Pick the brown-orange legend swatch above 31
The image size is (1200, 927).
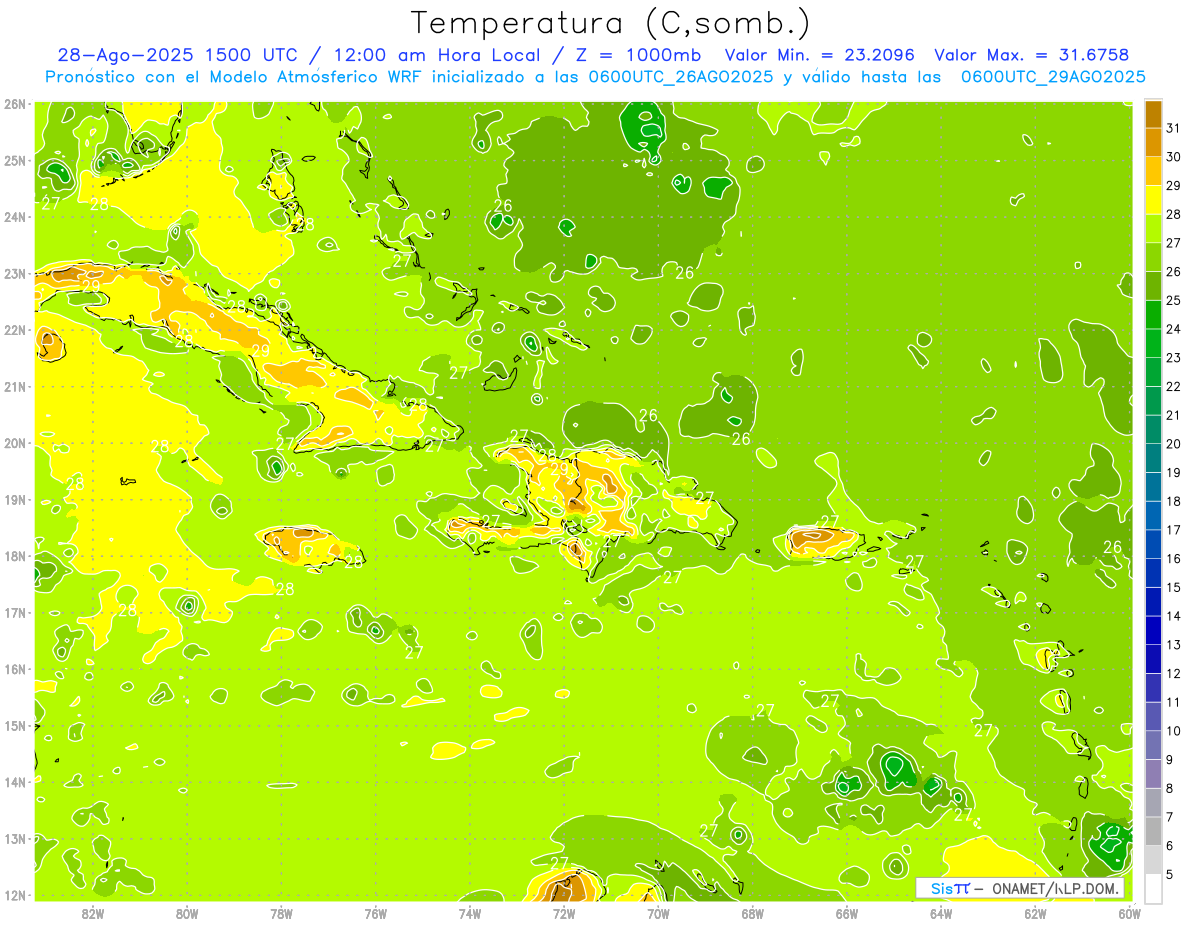[1153, 115]
